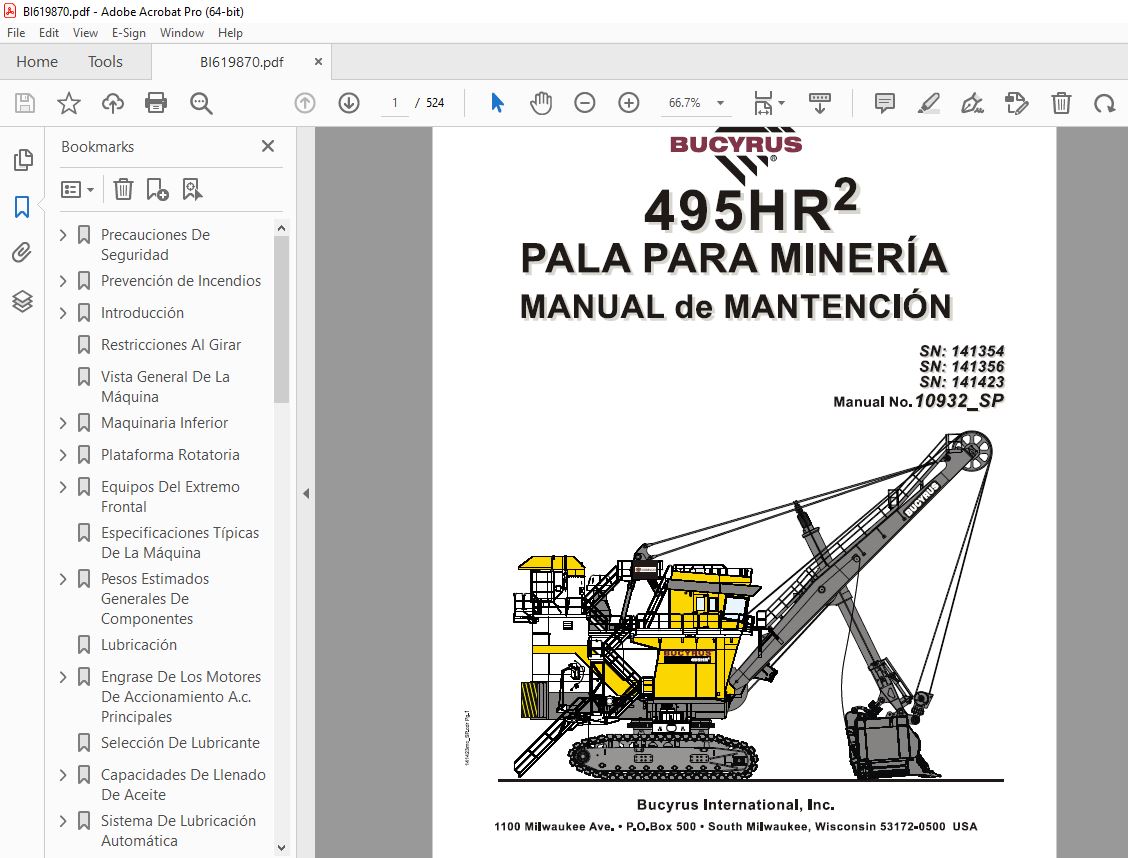
Task: Select the highlight text pen tool
Action: coord(929,104)
